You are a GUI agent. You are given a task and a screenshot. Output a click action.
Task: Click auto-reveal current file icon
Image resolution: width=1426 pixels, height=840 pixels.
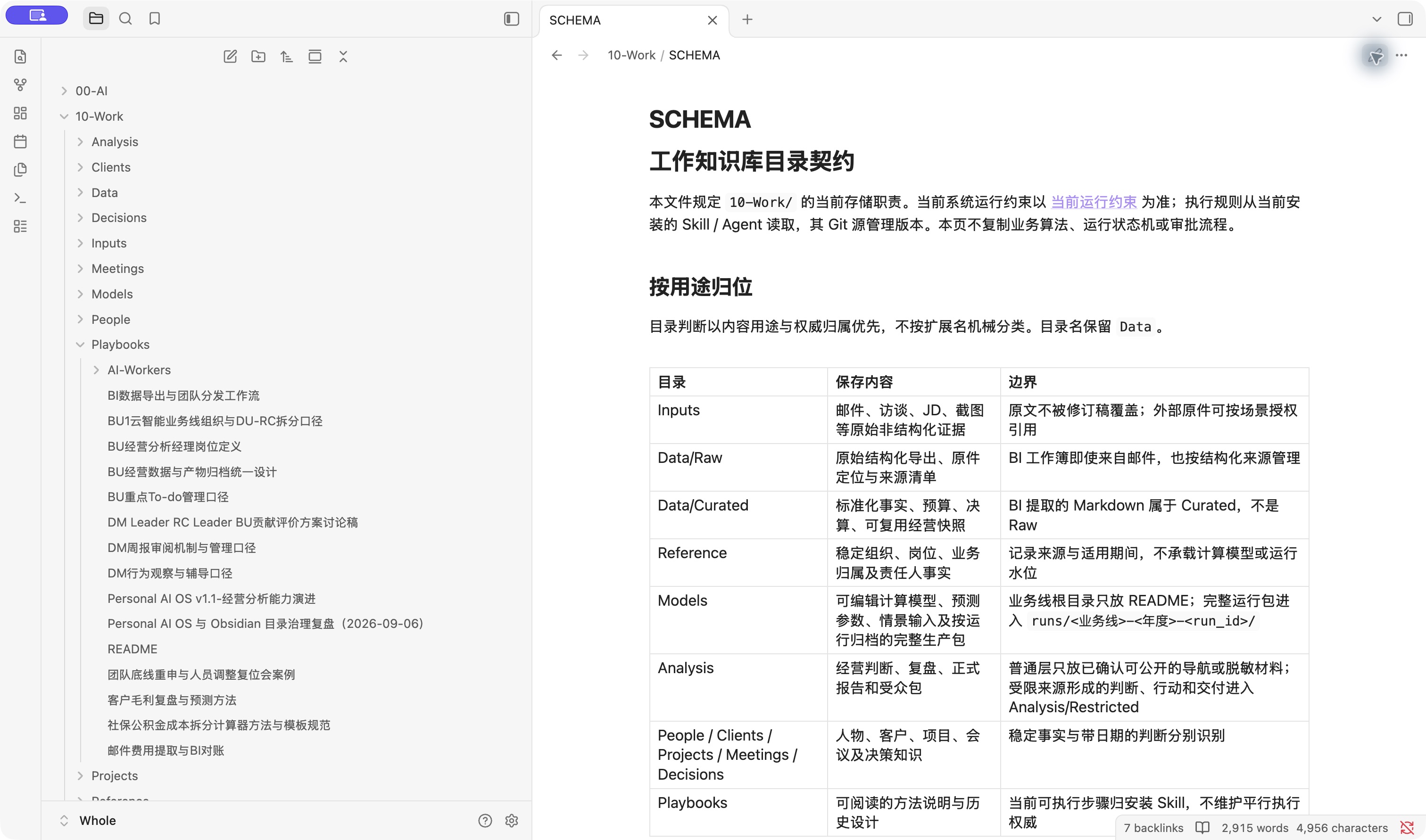point(315,57)
